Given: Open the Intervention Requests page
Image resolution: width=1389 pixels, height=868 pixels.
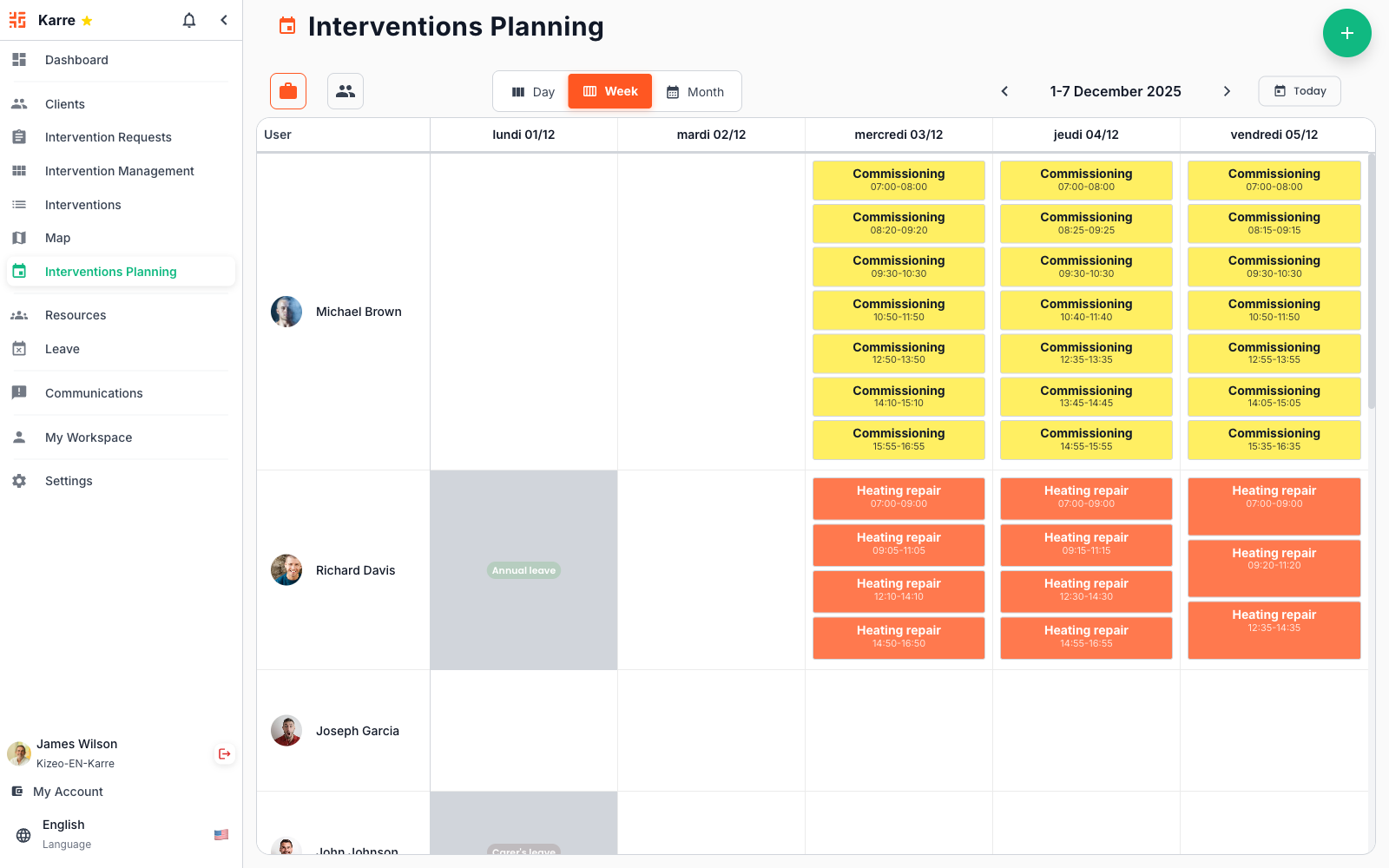Looking at the screenshot, I should point(108,136).
